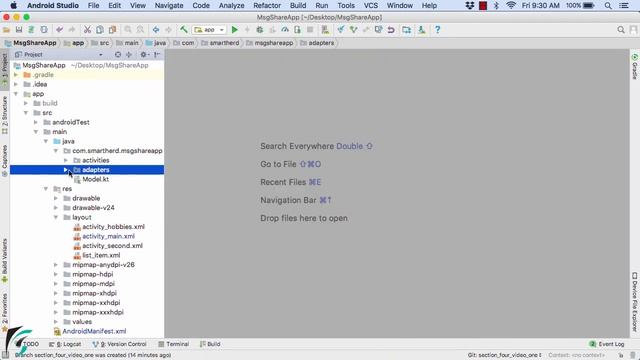Open the VCS menu
This screenshot has height=360, width=640.
pyautogui.click(x=371, y=5)
